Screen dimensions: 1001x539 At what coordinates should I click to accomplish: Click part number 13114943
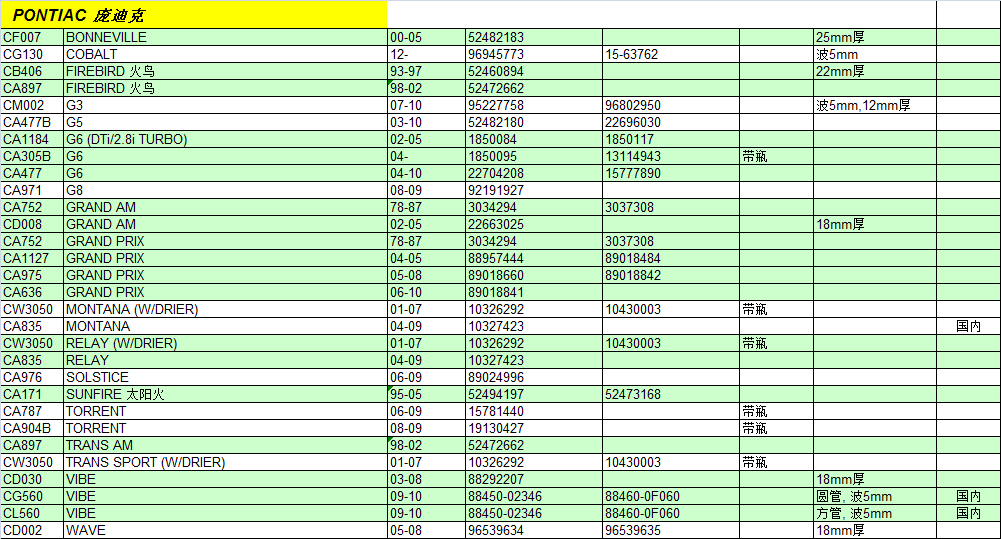pyautogui.click(x=671, y=156)
